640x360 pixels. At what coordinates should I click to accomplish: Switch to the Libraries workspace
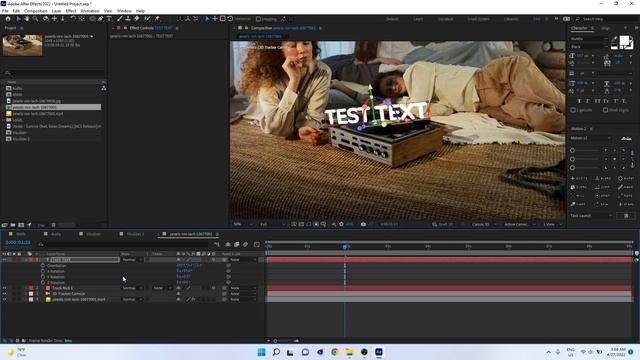pyautogui.click(x=511, y=19)
